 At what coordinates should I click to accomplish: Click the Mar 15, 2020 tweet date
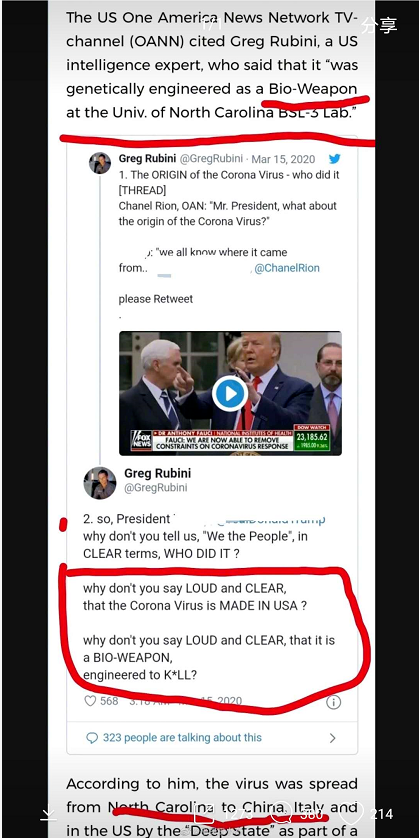tap(283, 159)
